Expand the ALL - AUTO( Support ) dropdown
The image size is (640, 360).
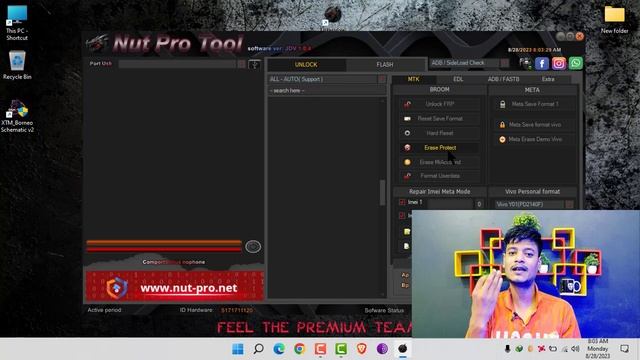(x=382, y=79)
